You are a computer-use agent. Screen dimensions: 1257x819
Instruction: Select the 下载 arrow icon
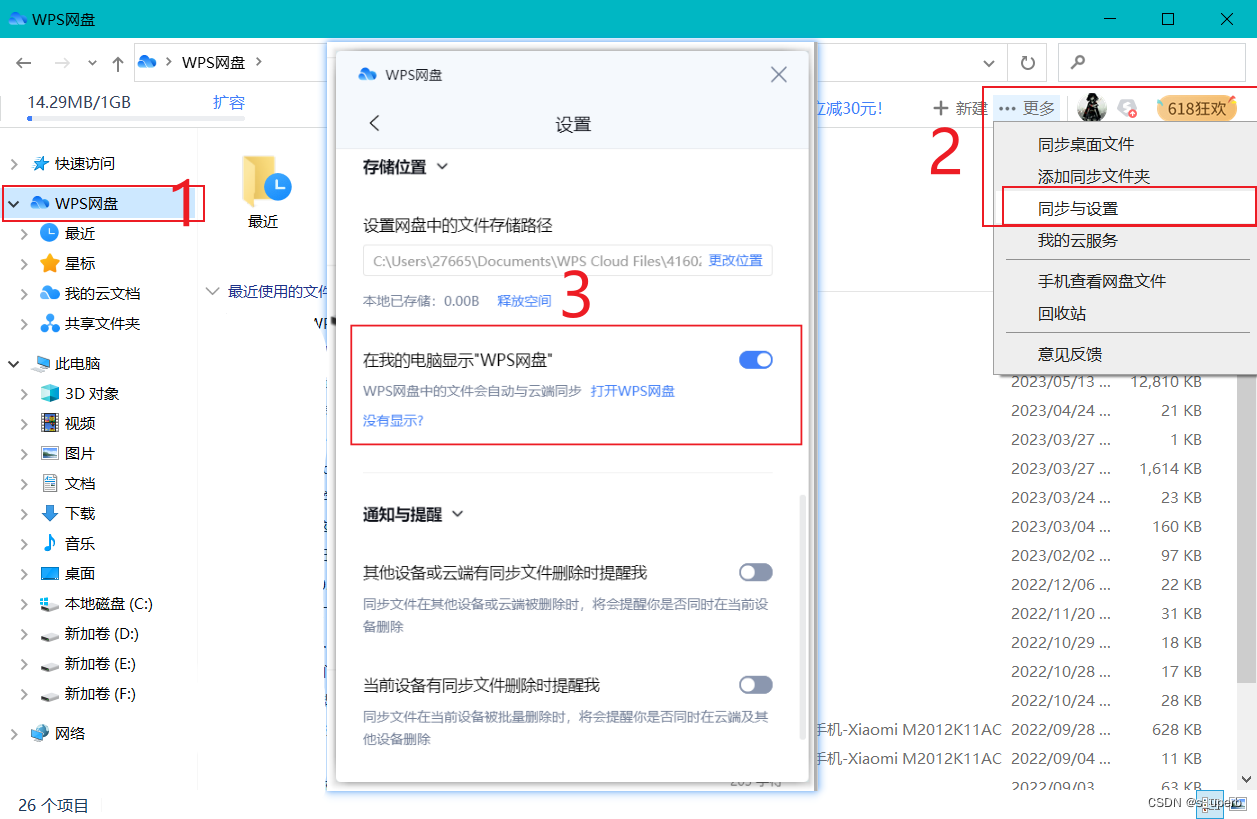tap(50, 513)
